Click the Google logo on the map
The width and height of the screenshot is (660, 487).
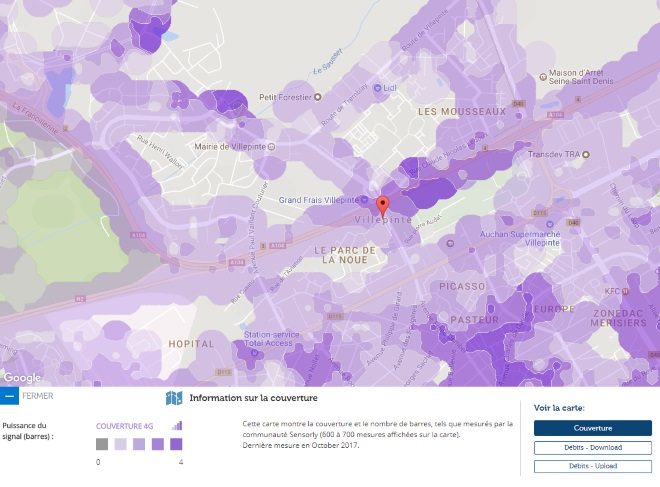coord(22,378)
